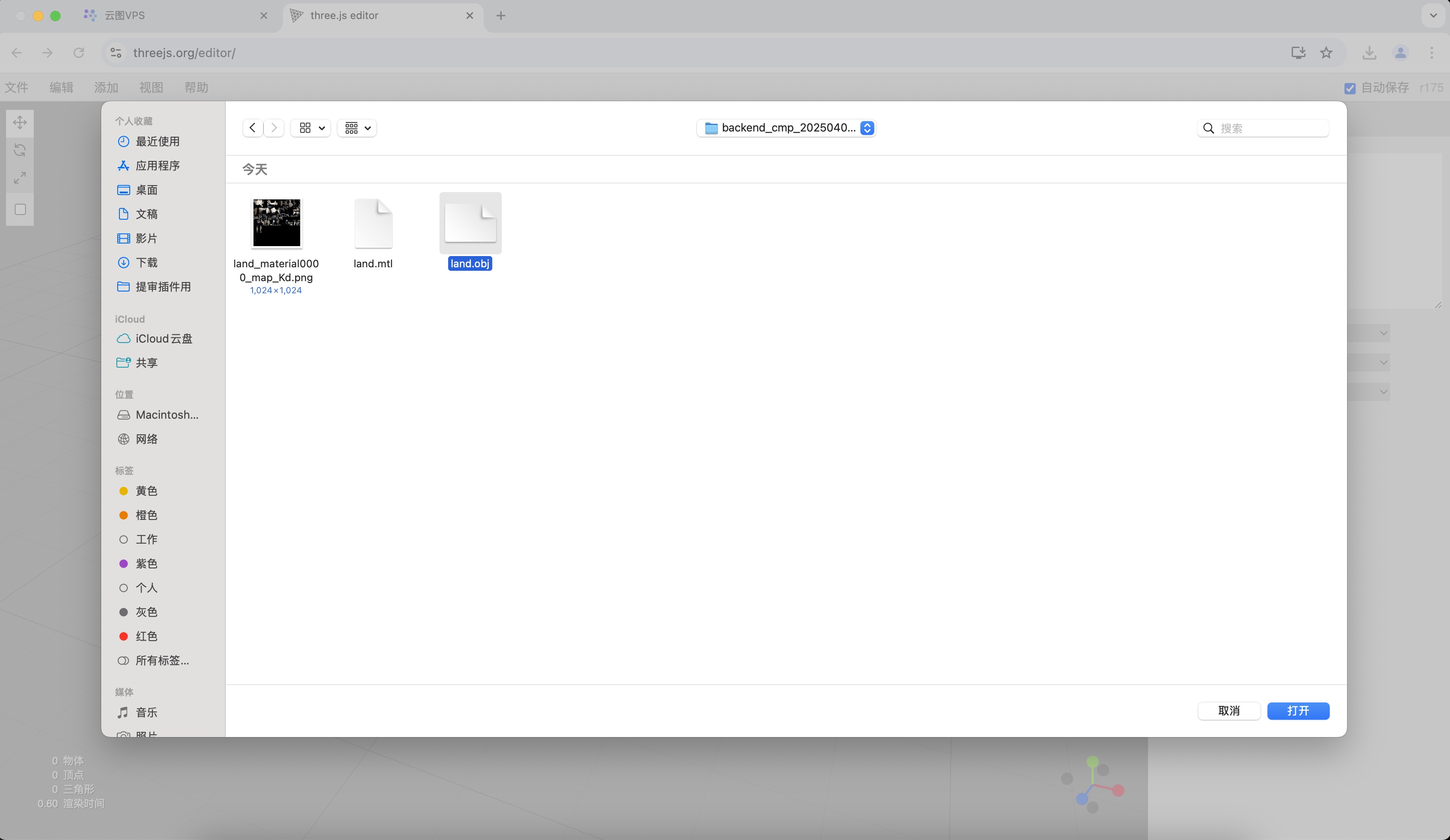Image resolution: width=1450 pixels, height=840 pixels.
Task: Switch to the 云图VPS tab
Action: point(125,16)
